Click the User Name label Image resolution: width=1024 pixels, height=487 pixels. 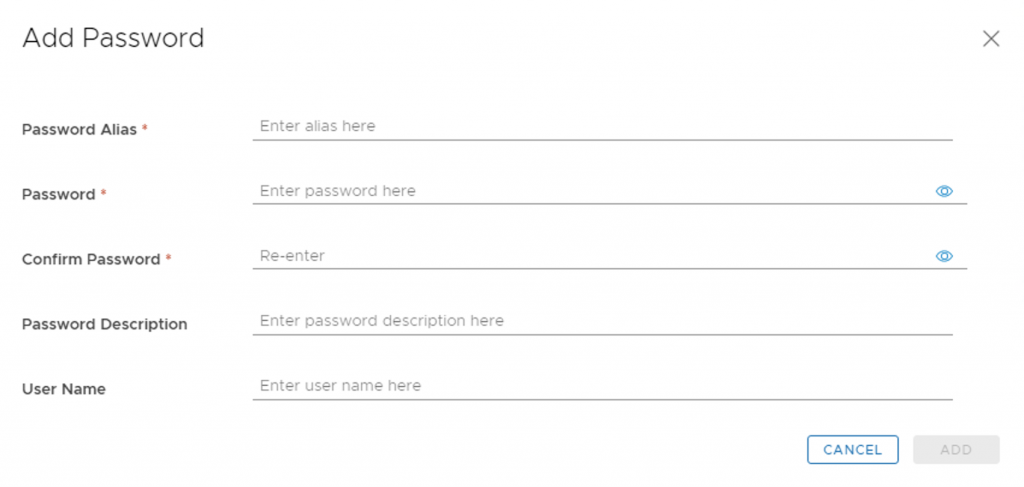(64, 389)
